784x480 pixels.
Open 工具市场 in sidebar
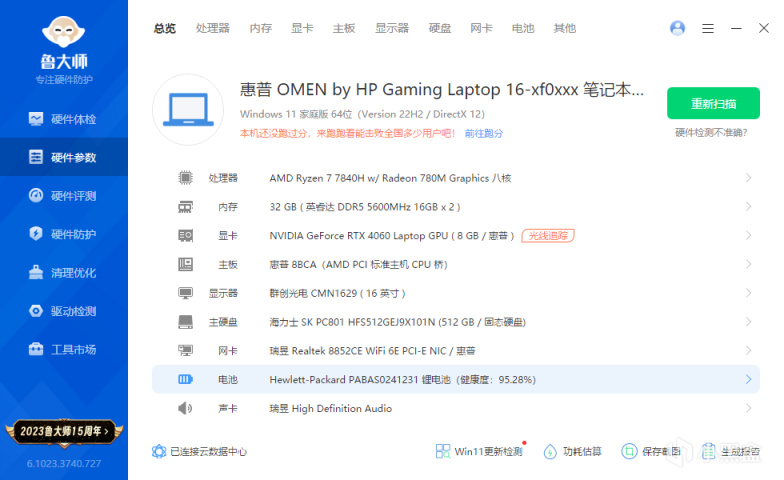(x=64, y=350)
